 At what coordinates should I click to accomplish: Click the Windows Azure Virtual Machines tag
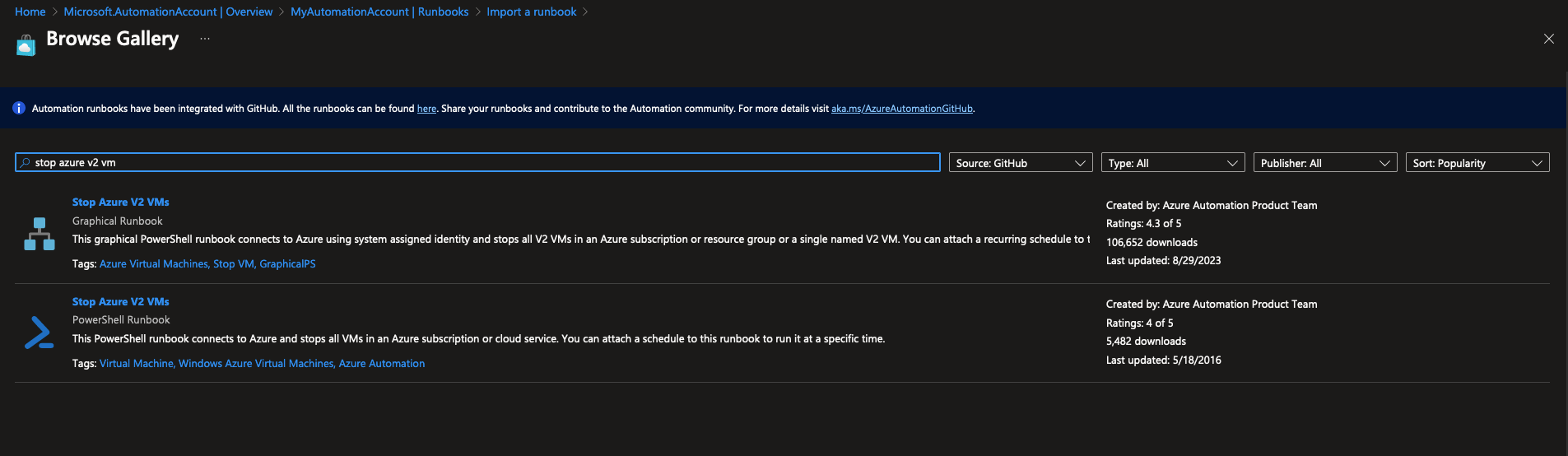coord(257,363)
